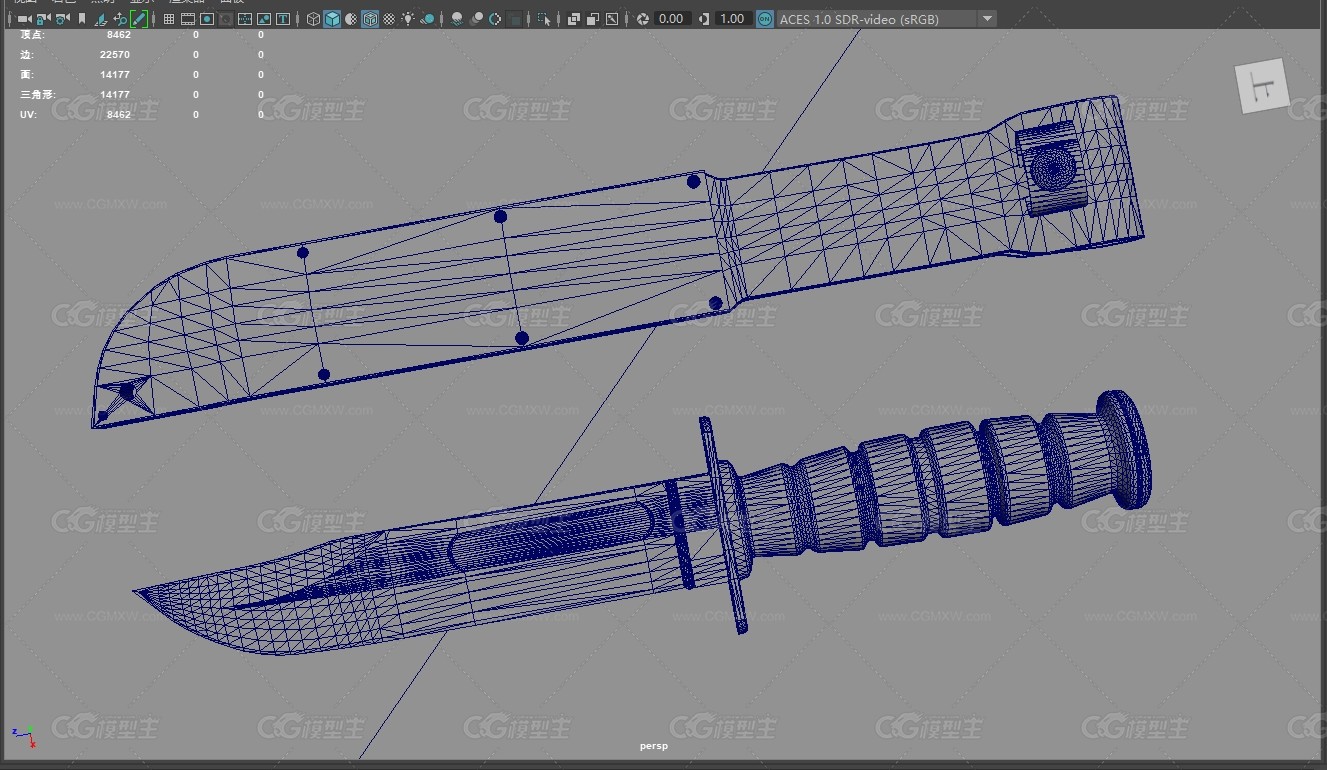
Task: Enable the Textured checker sphere icon
Action: tap(390, 18)
